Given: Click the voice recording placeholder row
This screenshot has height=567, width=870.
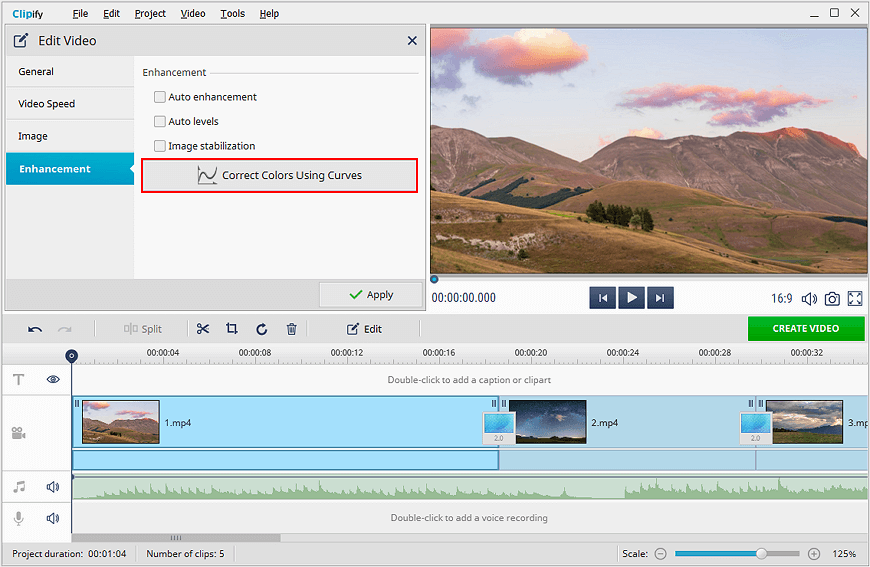Looking at the screenshot, I should 470,518.
